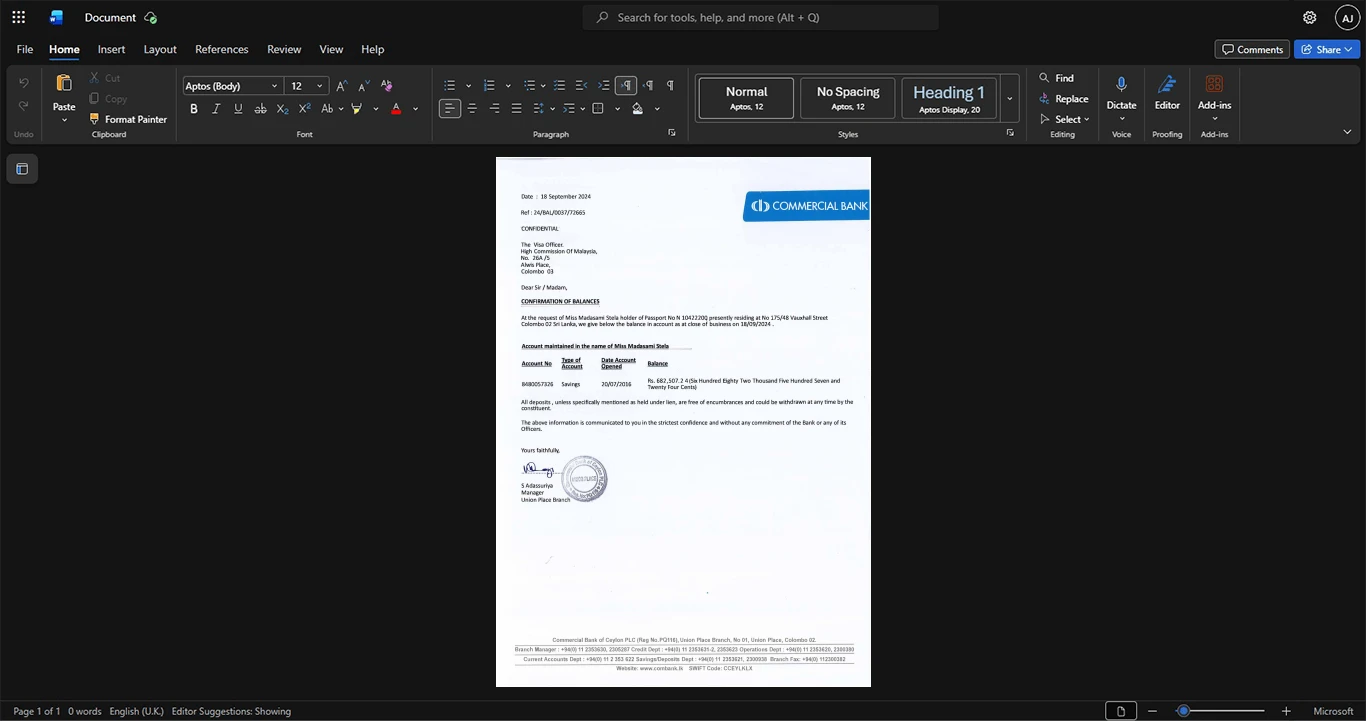
Task: Toggle align left paragraph button
Action: (450, 108)
